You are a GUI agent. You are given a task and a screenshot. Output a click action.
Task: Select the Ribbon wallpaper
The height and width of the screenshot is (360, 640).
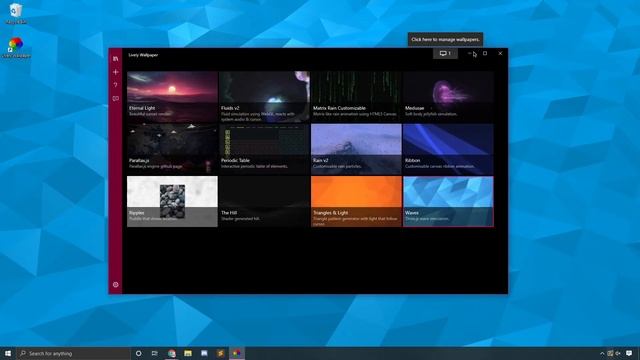point(448,149)
